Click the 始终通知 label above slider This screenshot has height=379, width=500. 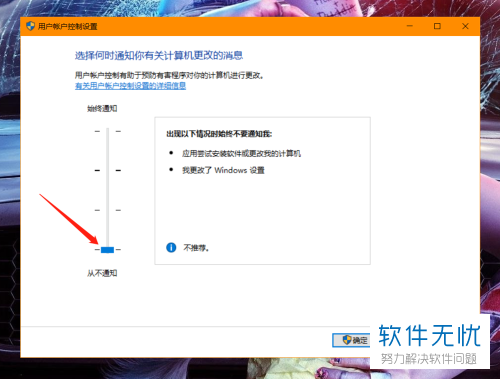click(x=102, y=108)
